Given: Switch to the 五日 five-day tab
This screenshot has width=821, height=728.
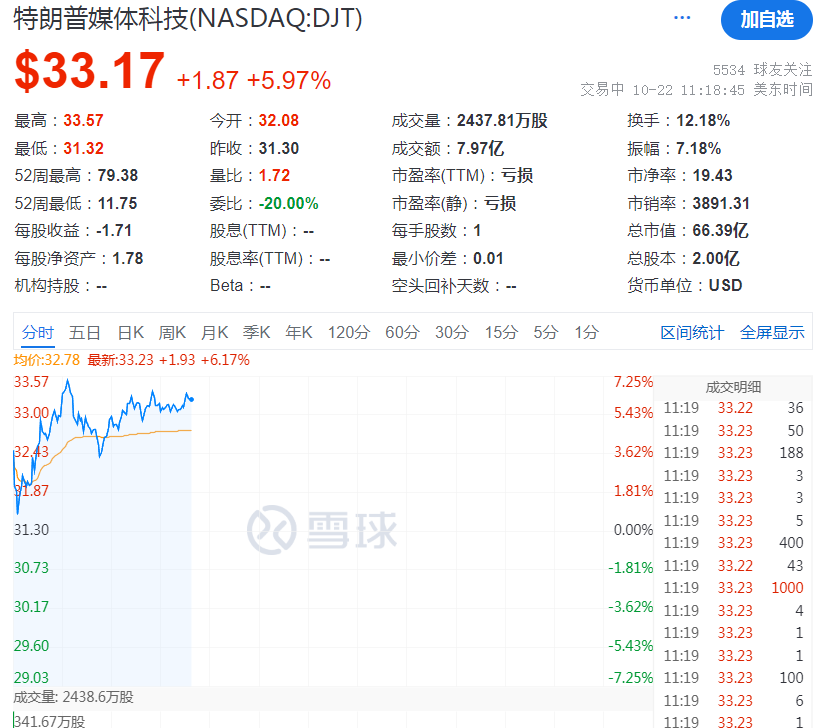Looking at the screenshot, I should (x=85, y=332).
